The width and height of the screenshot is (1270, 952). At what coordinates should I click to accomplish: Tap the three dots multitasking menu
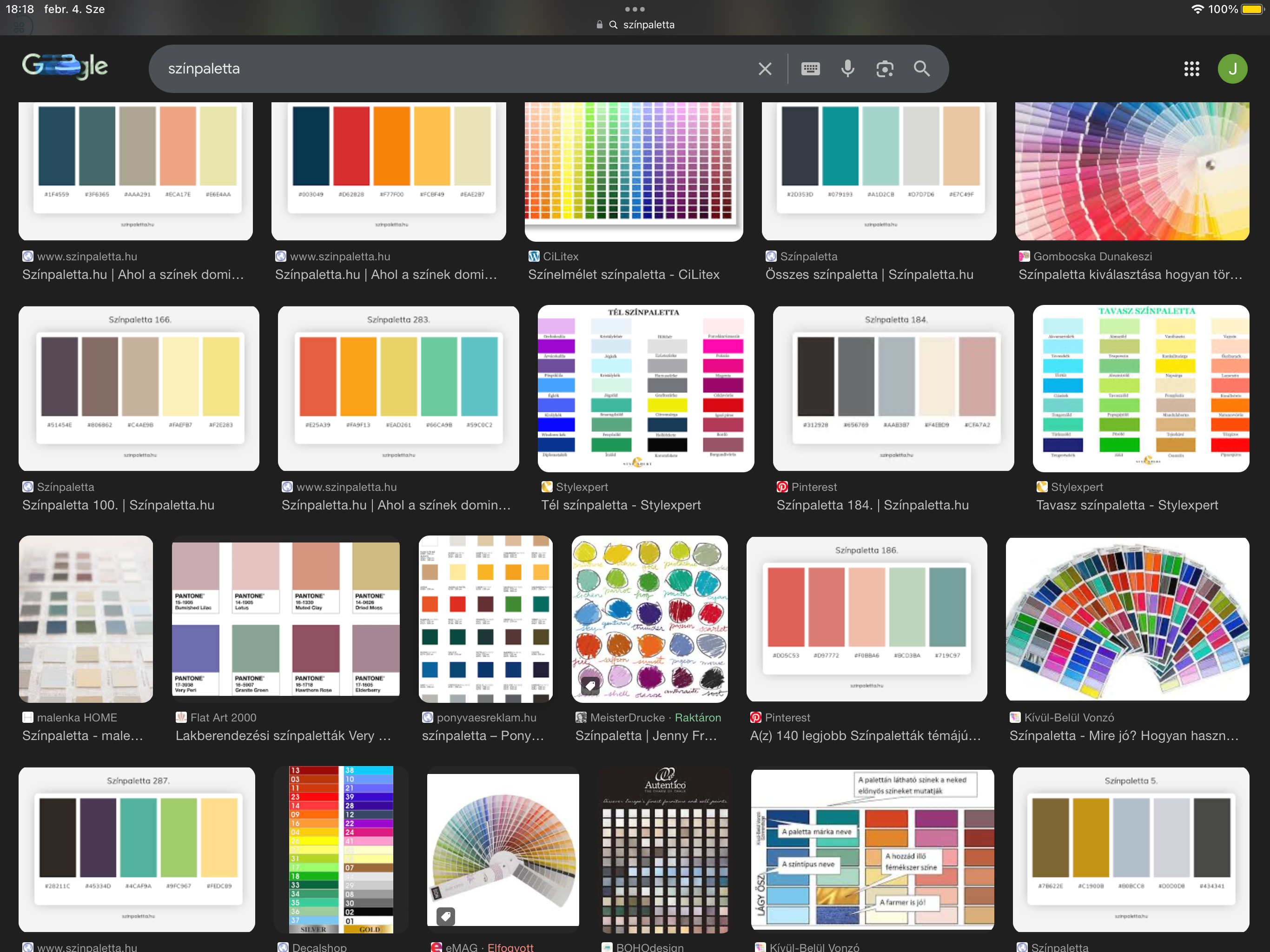(635, 9)
